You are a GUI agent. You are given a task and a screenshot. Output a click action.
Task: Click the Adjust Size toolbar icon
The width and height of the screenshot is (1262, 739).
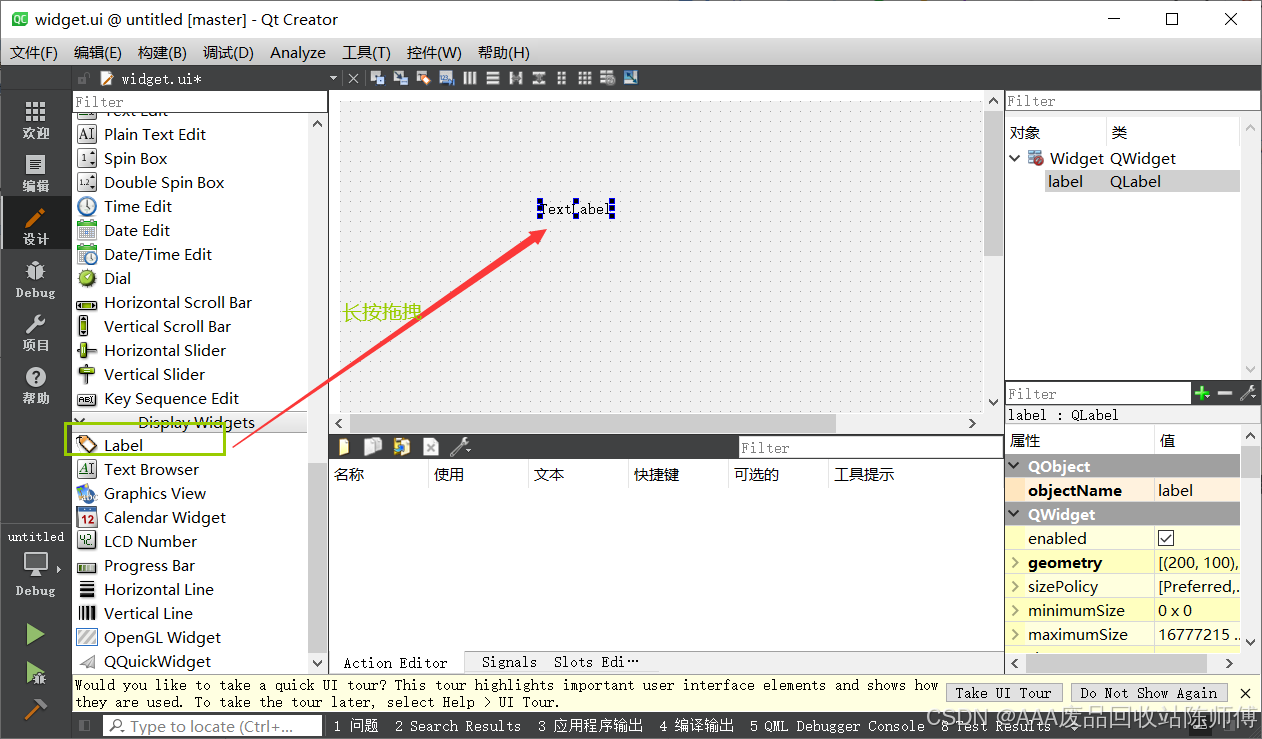point(631,78)
